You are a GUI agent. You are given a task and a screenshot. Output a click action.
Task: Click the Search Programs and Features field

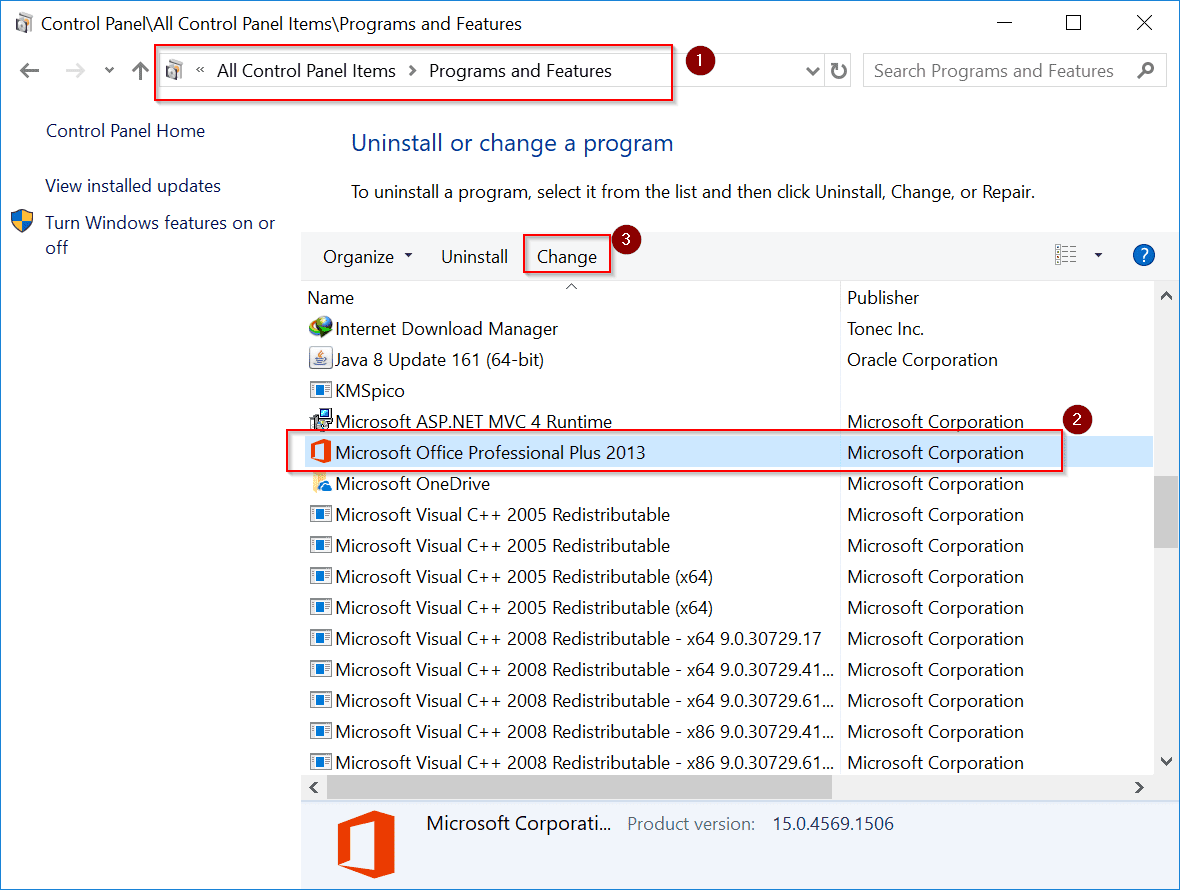click(1014, 71)
